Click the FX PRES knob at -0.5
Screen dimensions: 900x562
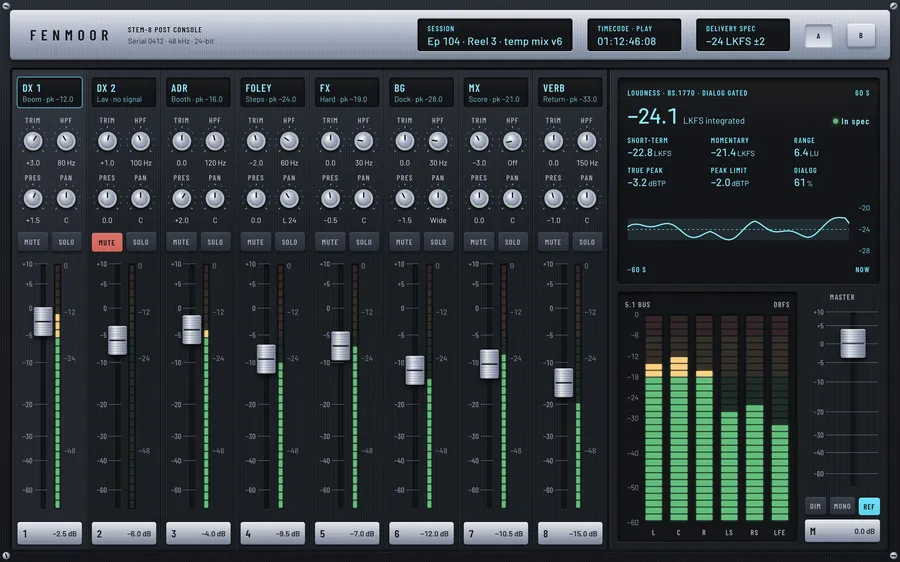(330, 199)
